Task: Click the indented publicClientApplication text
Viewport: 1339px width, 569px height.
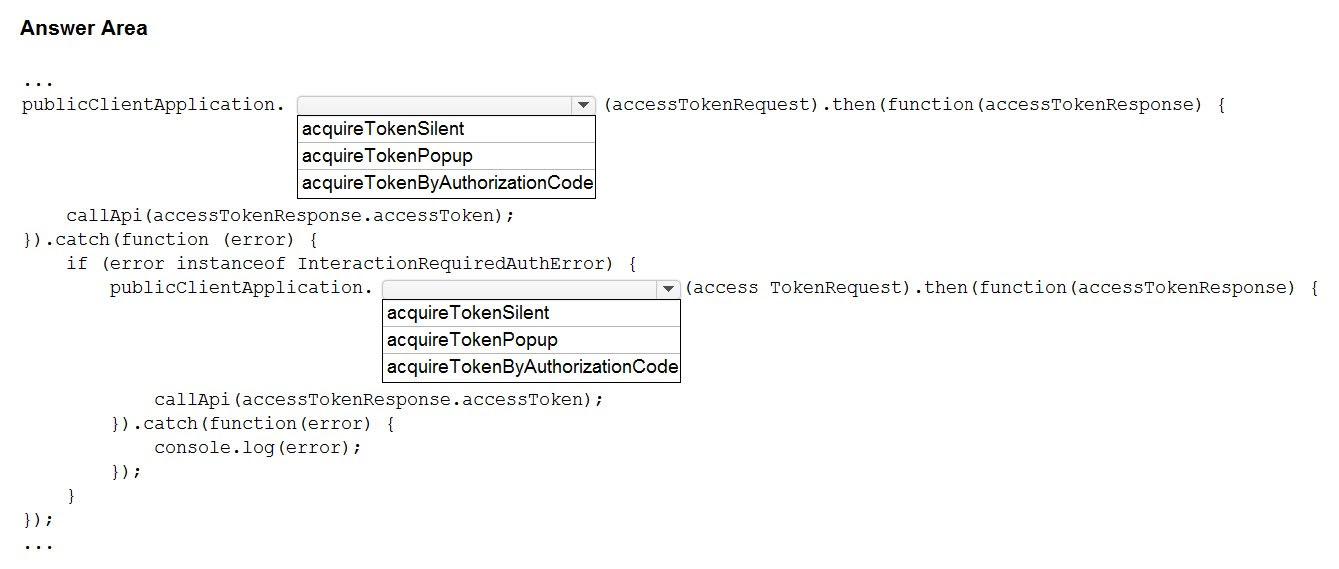Action: [x=240, y=289]
